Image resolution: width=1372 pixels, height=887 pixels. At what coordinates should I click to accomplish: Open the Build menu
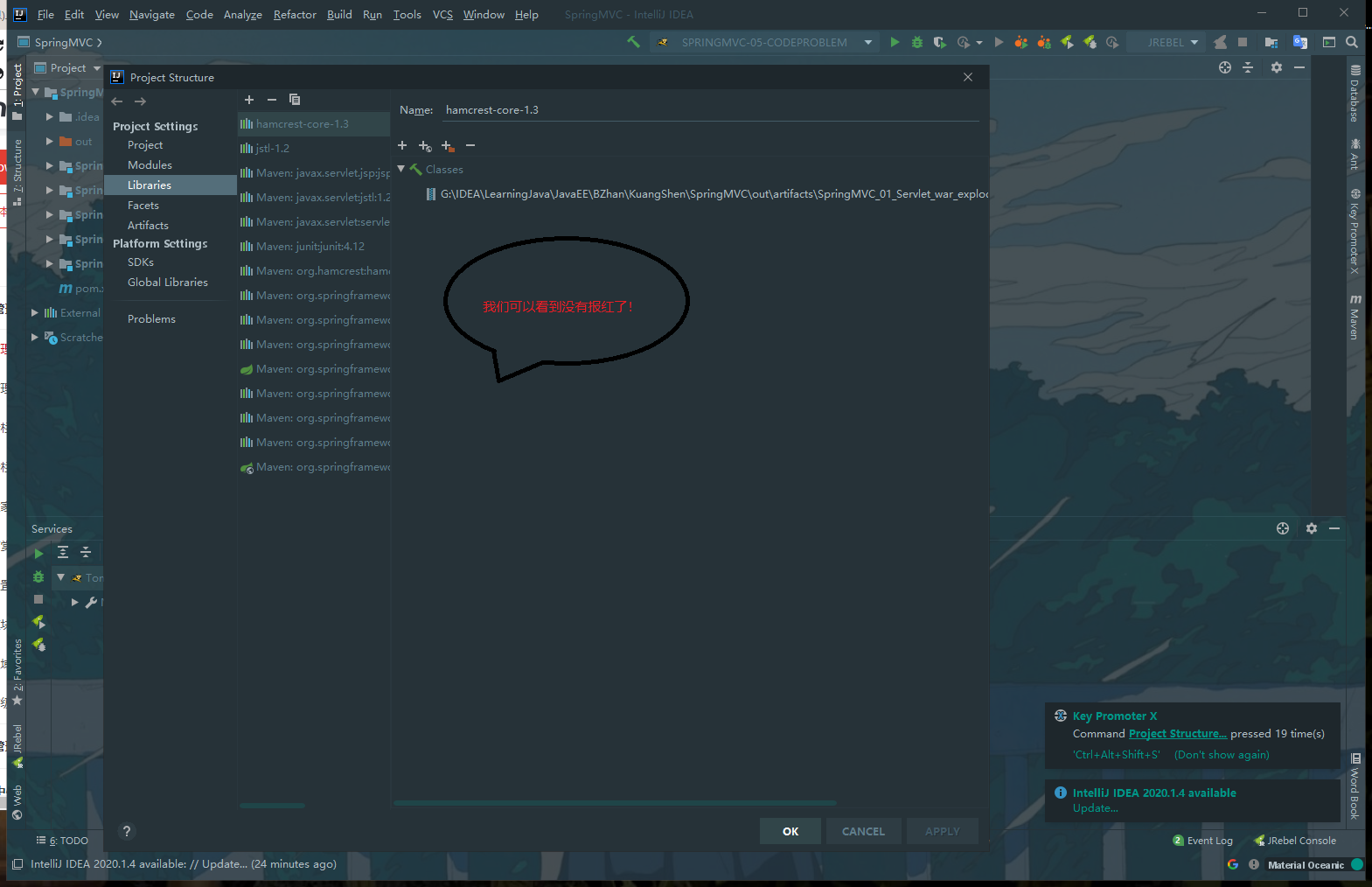(339, 15)
